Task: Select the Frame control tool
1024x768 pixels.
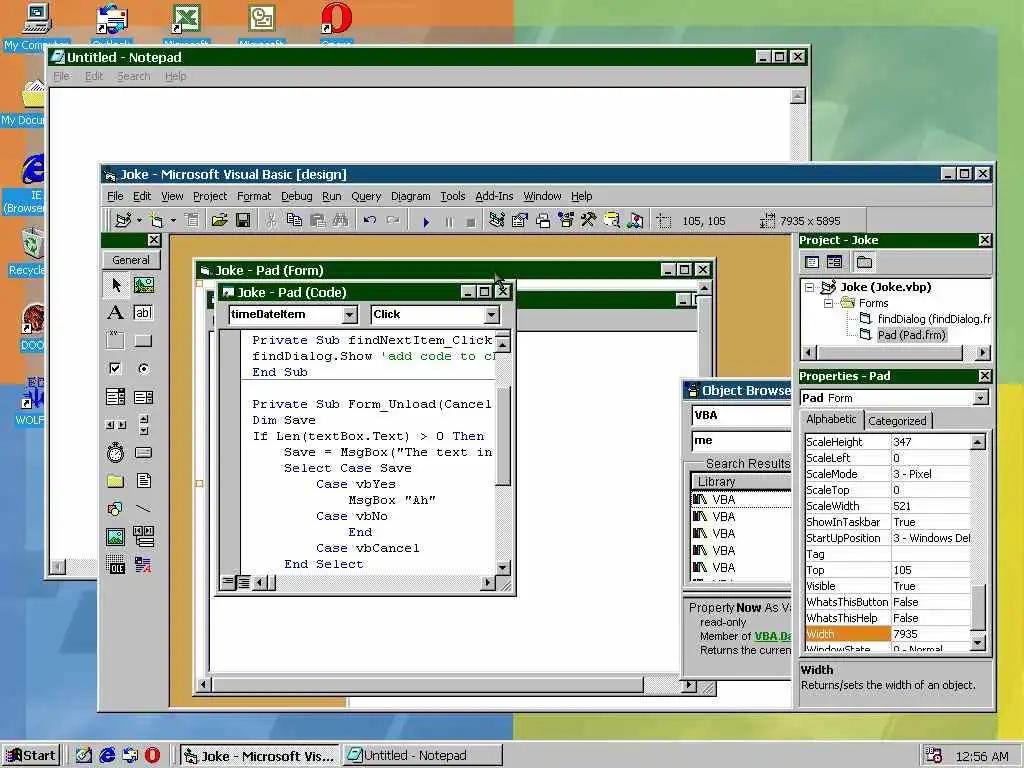Action: pos(116,340)
